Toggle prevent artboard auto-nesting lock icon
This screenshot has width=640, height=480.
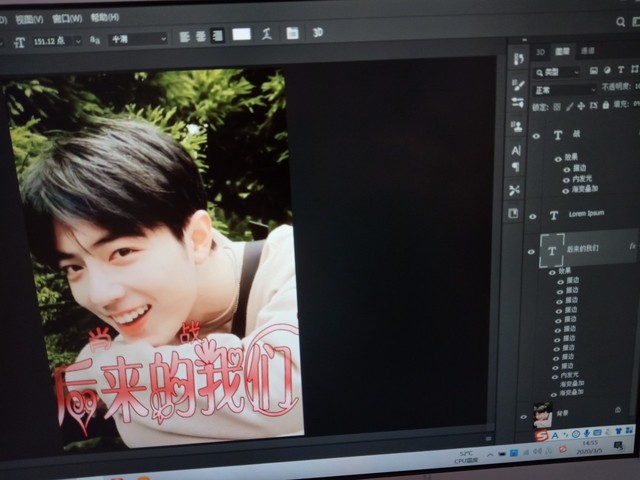(x=593, y=106)
